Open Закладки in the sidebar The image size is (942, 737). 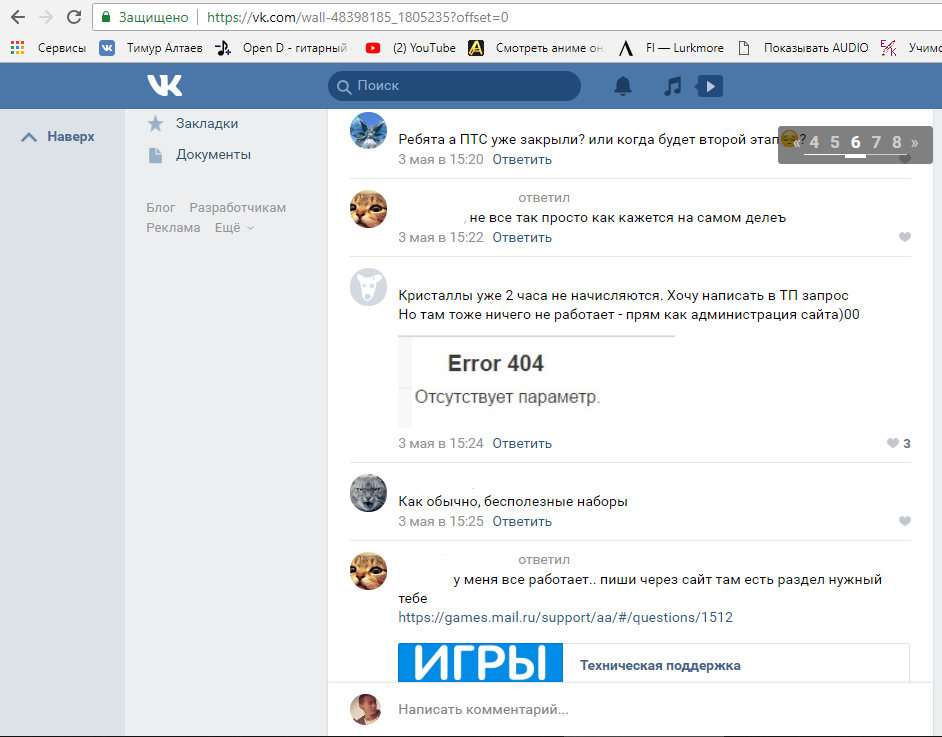tap(206, 123)
